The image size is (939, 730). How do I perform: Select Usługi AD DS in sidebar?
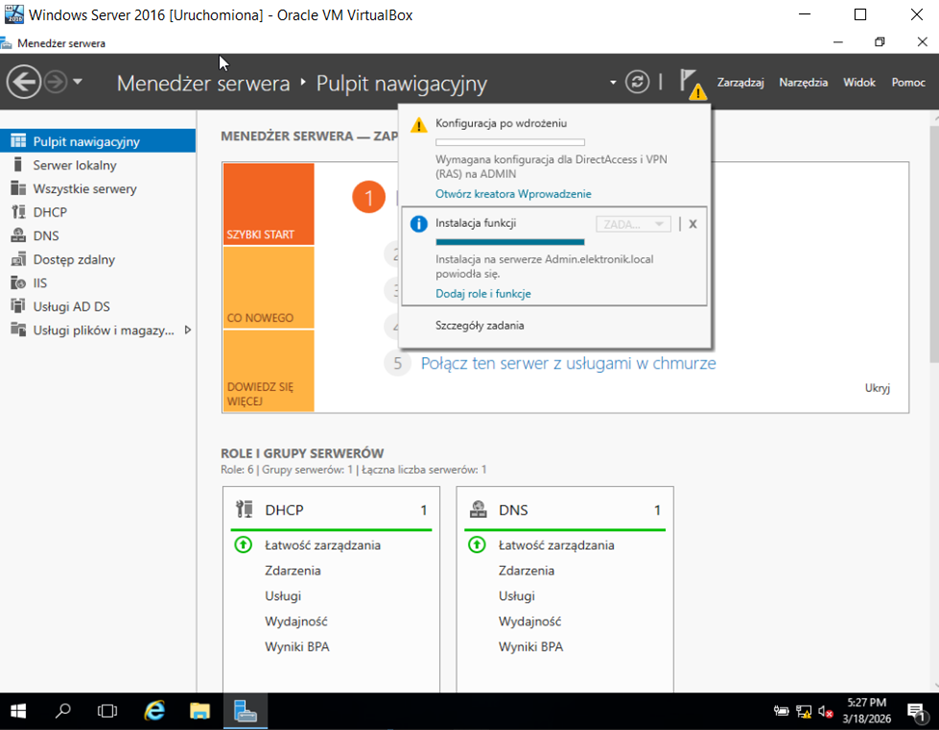click(71, 306)
